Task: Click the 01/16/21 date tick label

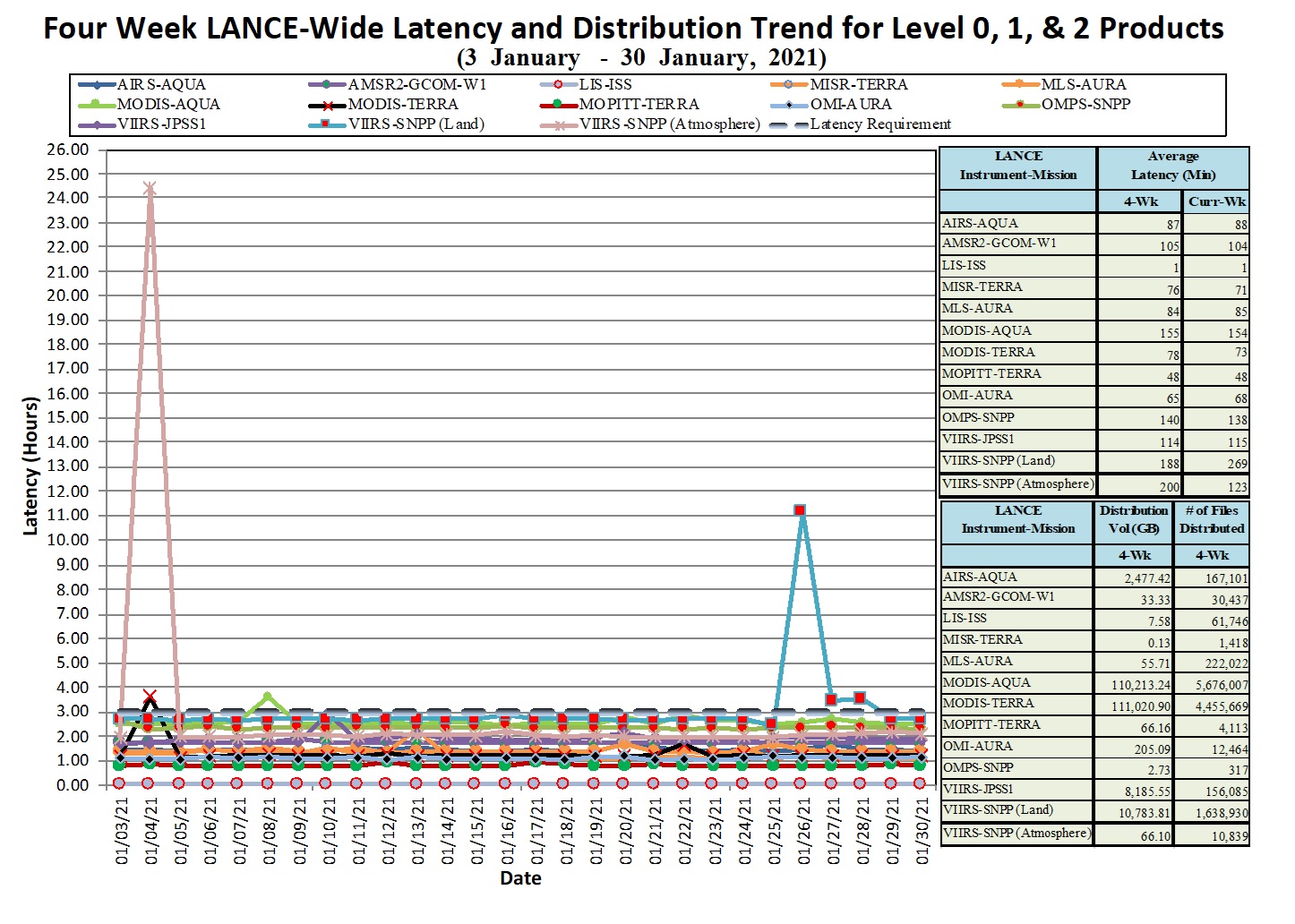Action: tap(507, 832)
